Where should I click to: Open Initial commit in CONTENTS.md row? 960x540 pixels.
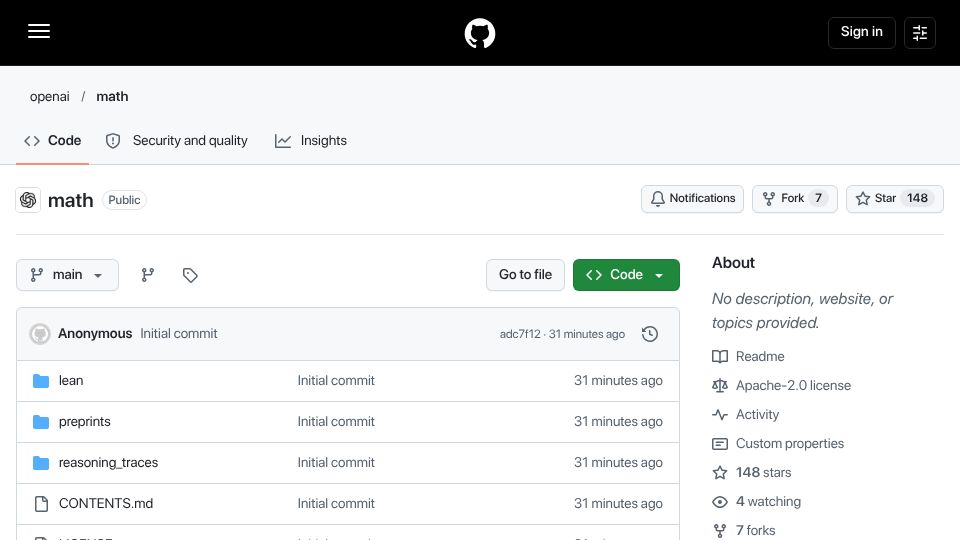(336, 504)
